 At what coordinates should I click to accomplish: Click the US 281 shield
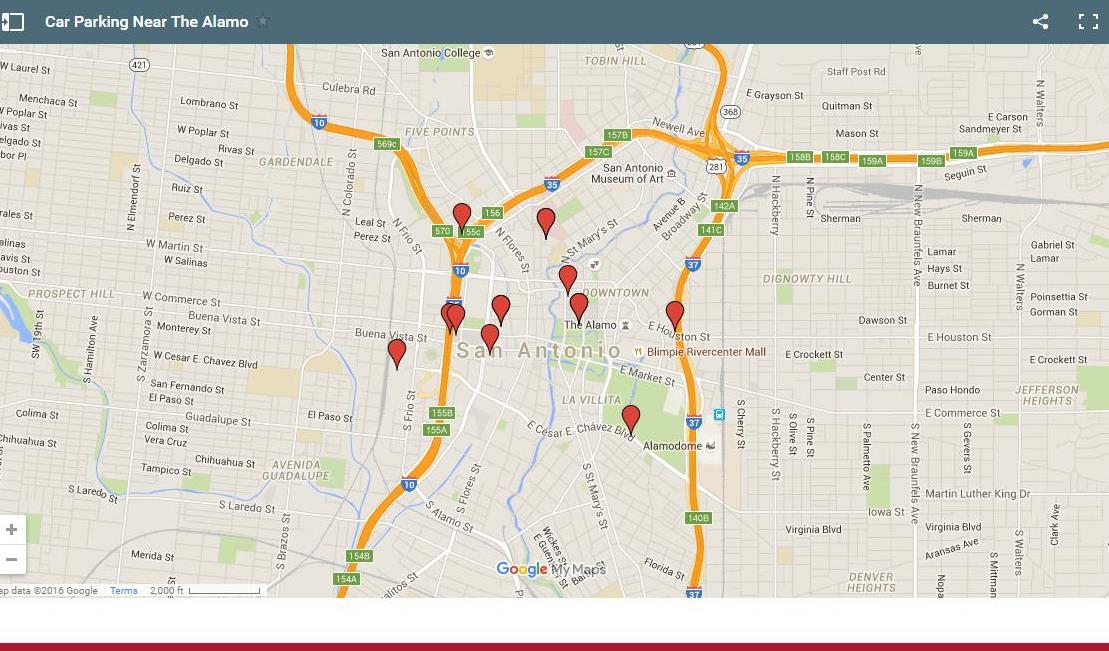click(715, 166)
